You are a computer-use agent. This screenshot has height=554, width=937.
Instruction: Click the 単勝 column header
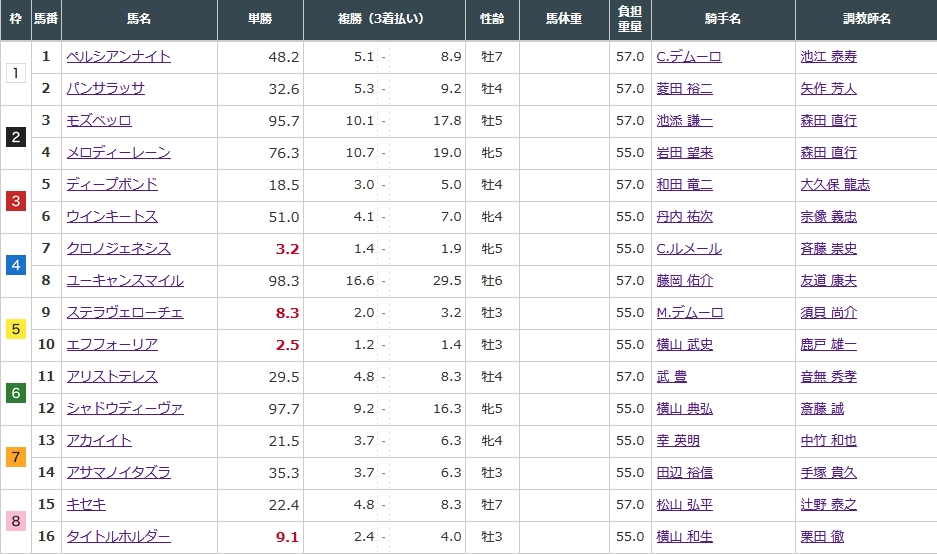(260, 19)
